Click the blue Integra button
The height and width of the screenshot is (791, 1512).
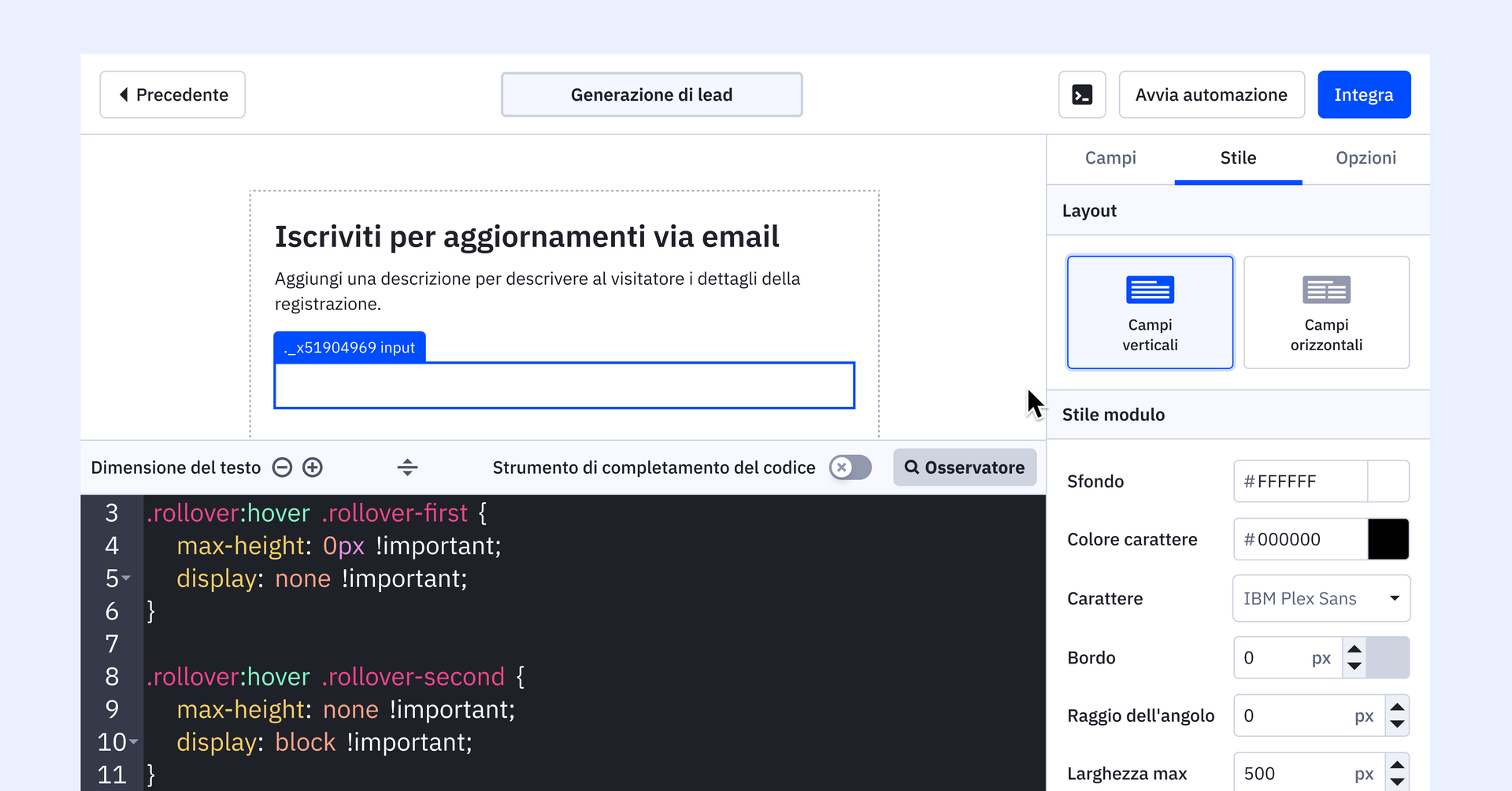click(1364, 94)
